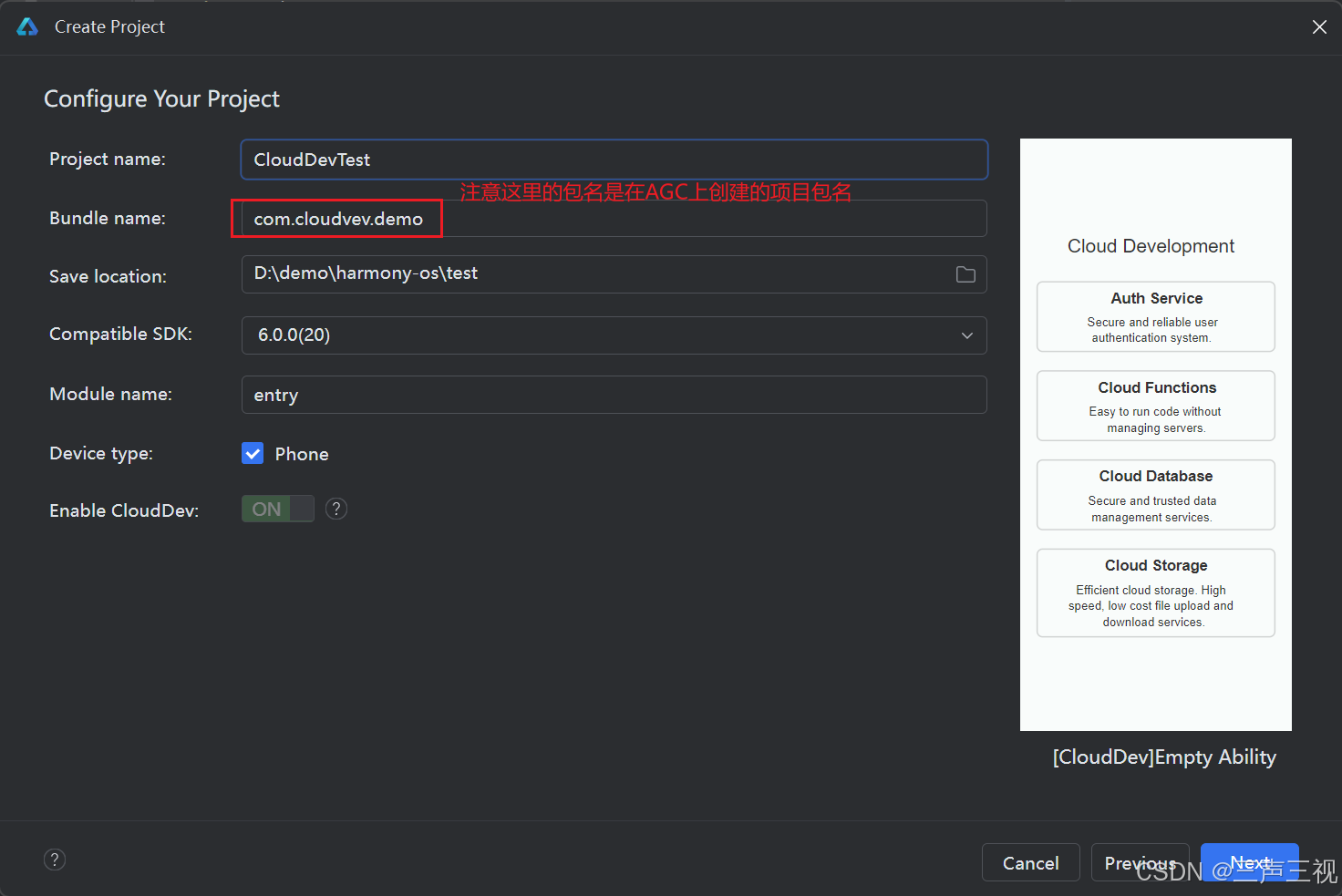Click help icon beside Enable CloudDev
This screenshot has height=896, width=1342.
tap(336, 509)
